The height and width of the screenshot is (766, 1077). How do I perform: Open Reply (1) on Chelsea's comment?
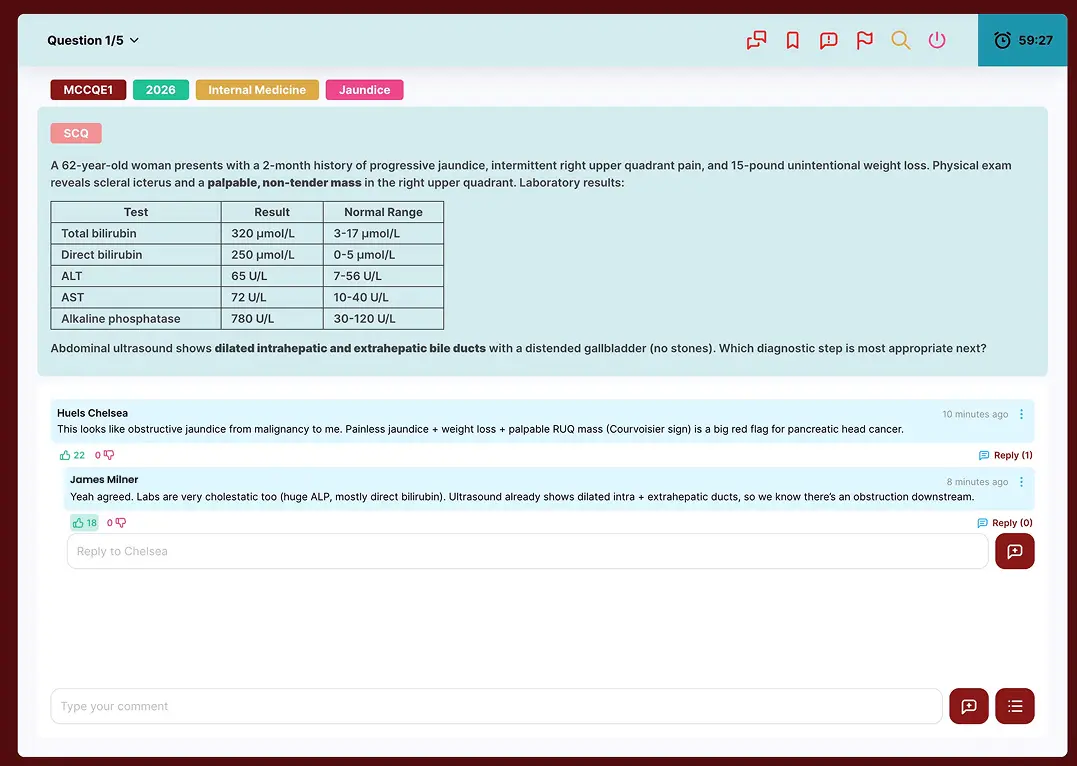(x=1005, y=454)
